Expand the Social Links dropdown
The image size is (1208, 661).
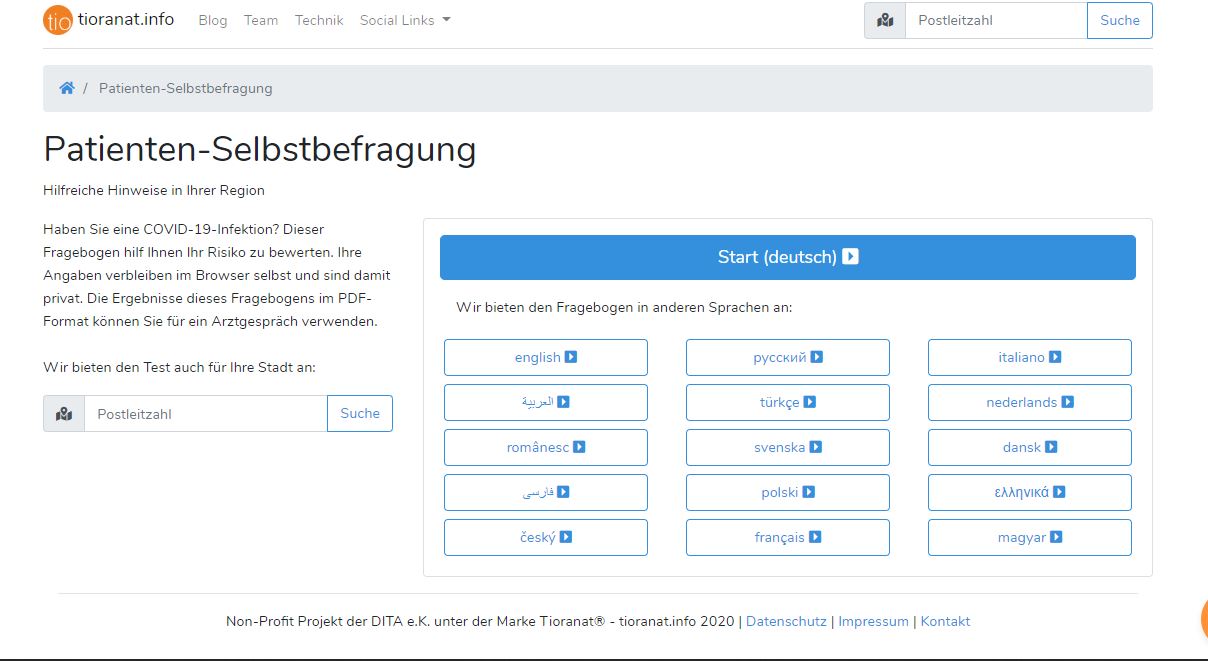[405, 20]
